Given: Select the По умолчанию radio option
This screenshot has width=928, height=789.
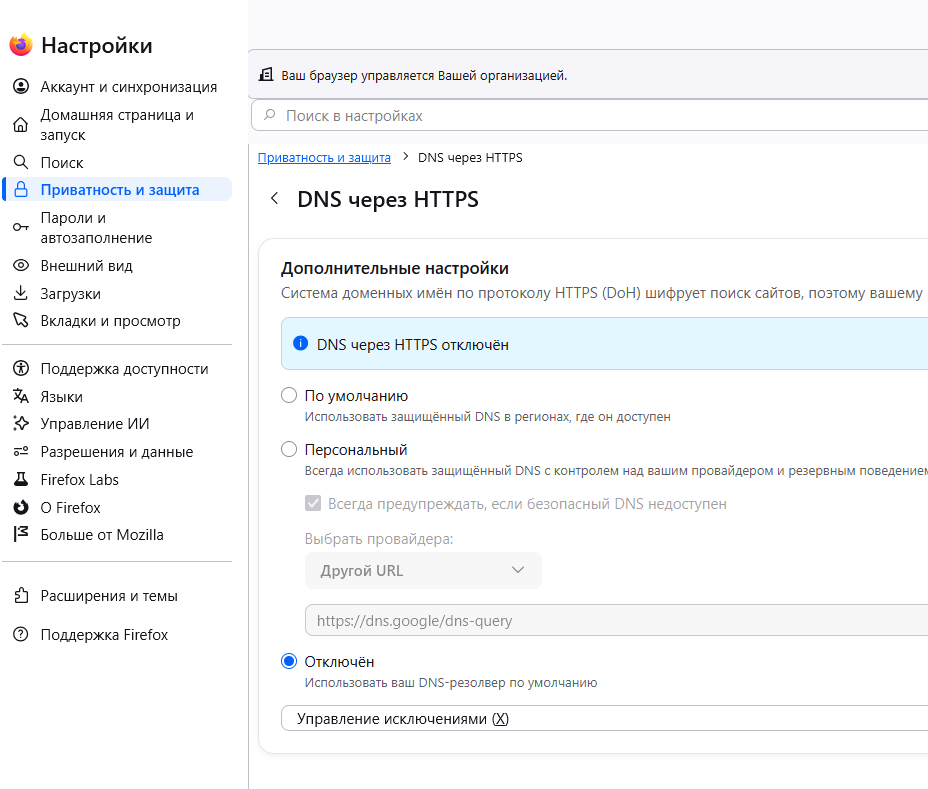Looking at the screenshot, I should coord(289,395).
